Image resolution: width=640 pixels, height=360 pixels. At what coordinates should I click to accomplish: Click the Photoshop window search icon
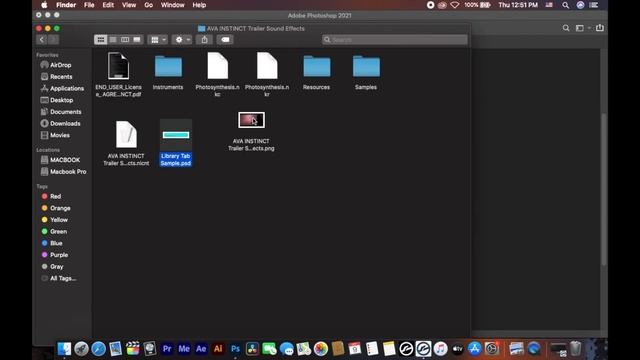pos(566,28)
